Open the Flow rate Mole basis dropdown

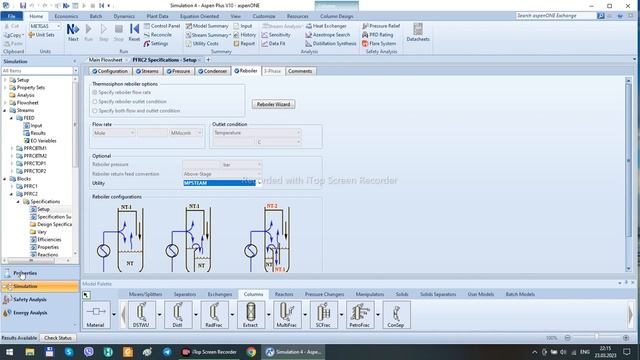132,133
